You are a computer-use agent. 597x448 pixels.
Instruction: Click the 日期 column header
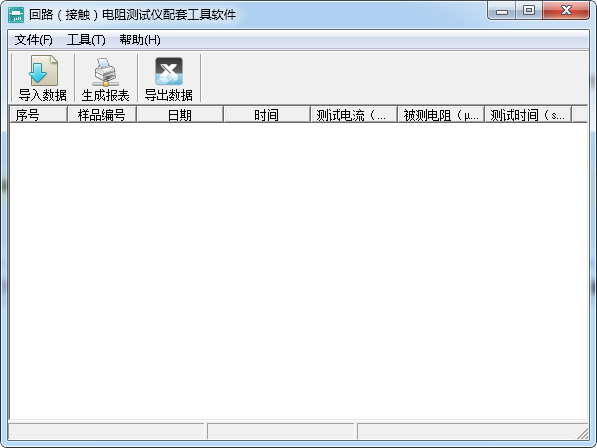click(x=180, y=115)
